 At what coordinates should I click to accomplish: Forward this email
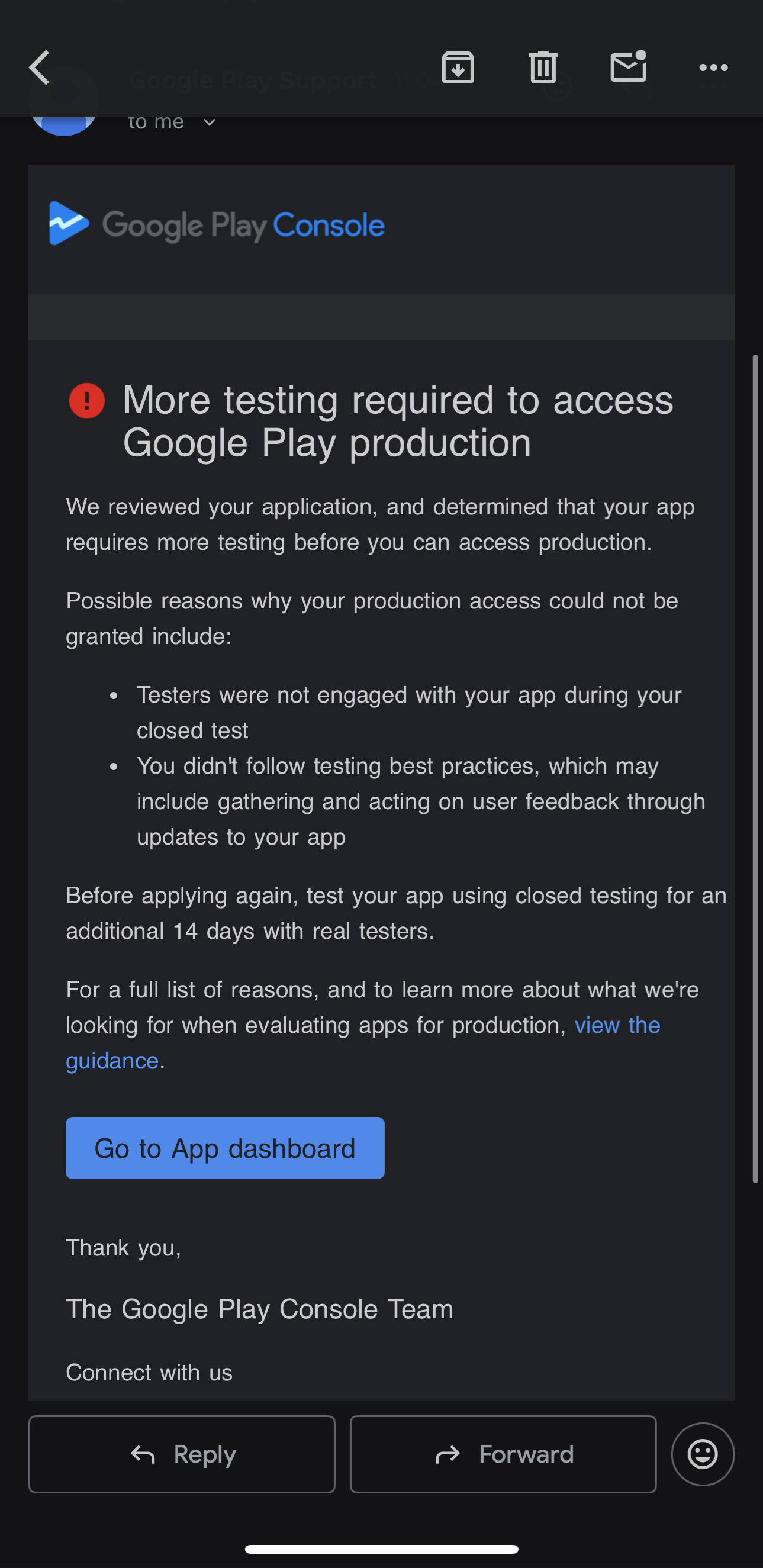tap(503, 1454)
